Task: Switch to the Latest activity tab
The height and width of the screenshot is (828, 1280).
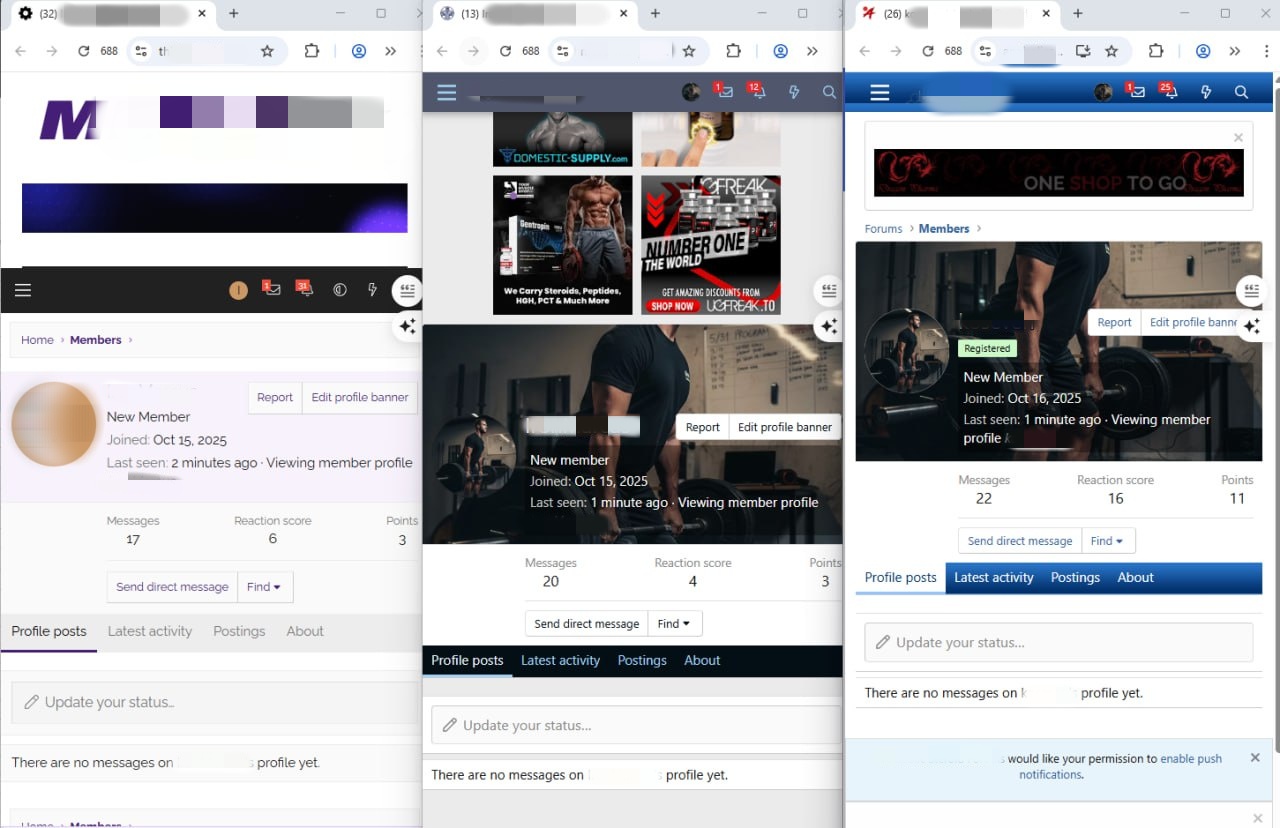Action: tap(994, 578)
